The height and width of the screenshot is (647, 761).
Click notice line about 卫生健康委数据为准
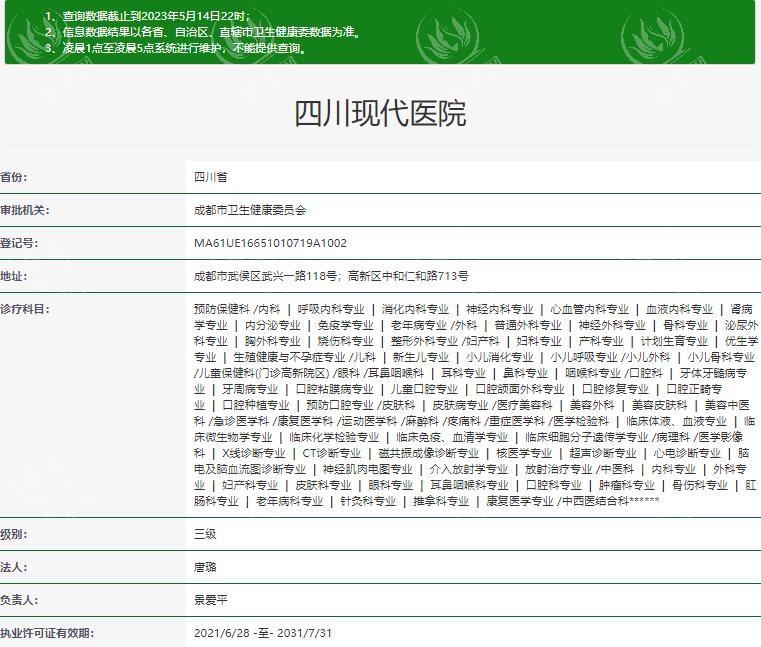tap(204, 32)
